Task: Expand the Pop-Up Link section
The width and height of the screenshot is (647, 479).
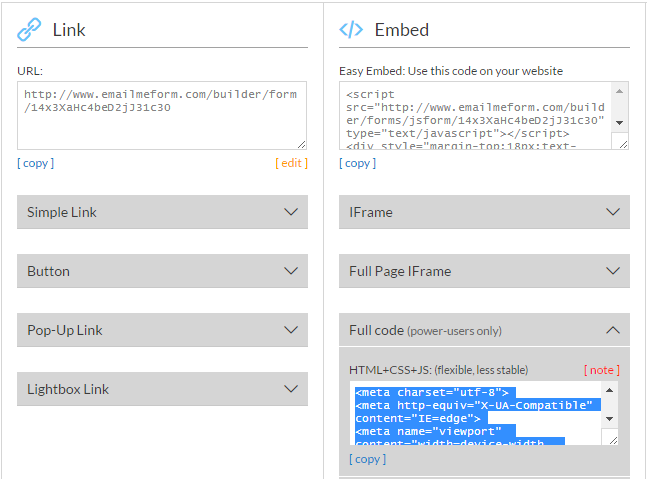Action: click(x=162, y=330)
